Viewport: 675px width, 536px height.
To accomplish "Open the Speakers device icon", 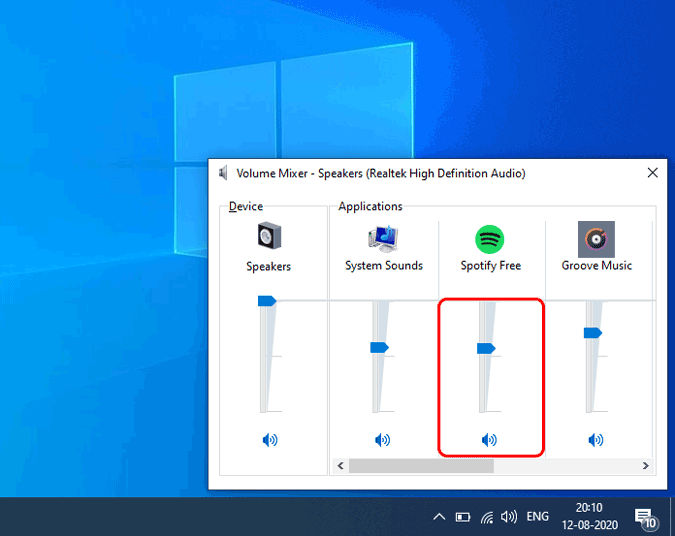I will point(269,235).
